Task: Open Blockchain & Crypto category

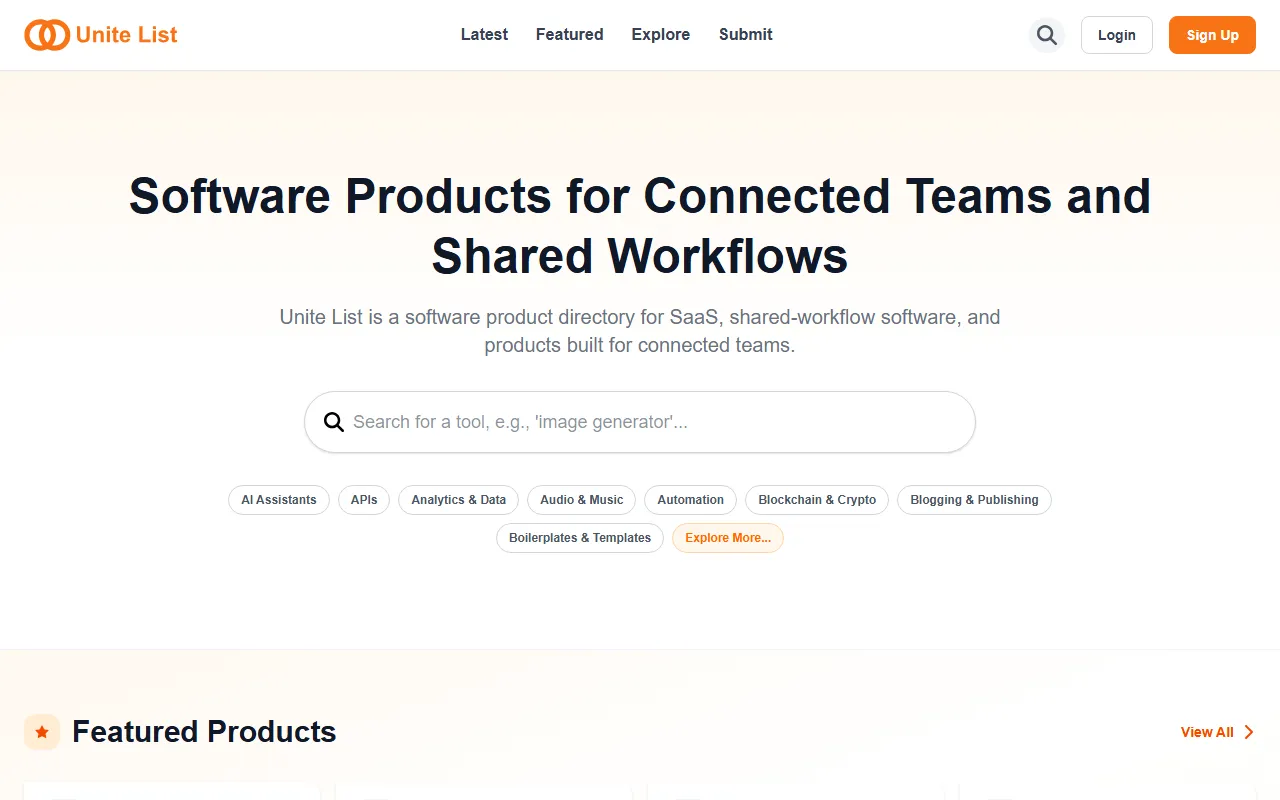Action: pos(816,500)
